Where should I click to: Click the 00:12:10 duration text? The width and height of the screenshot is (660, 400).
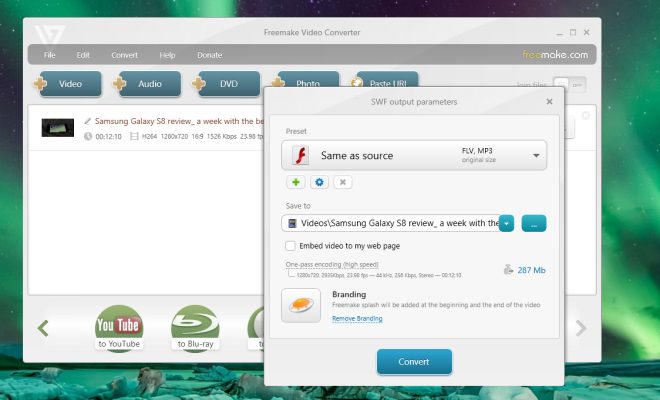(108, 136)
